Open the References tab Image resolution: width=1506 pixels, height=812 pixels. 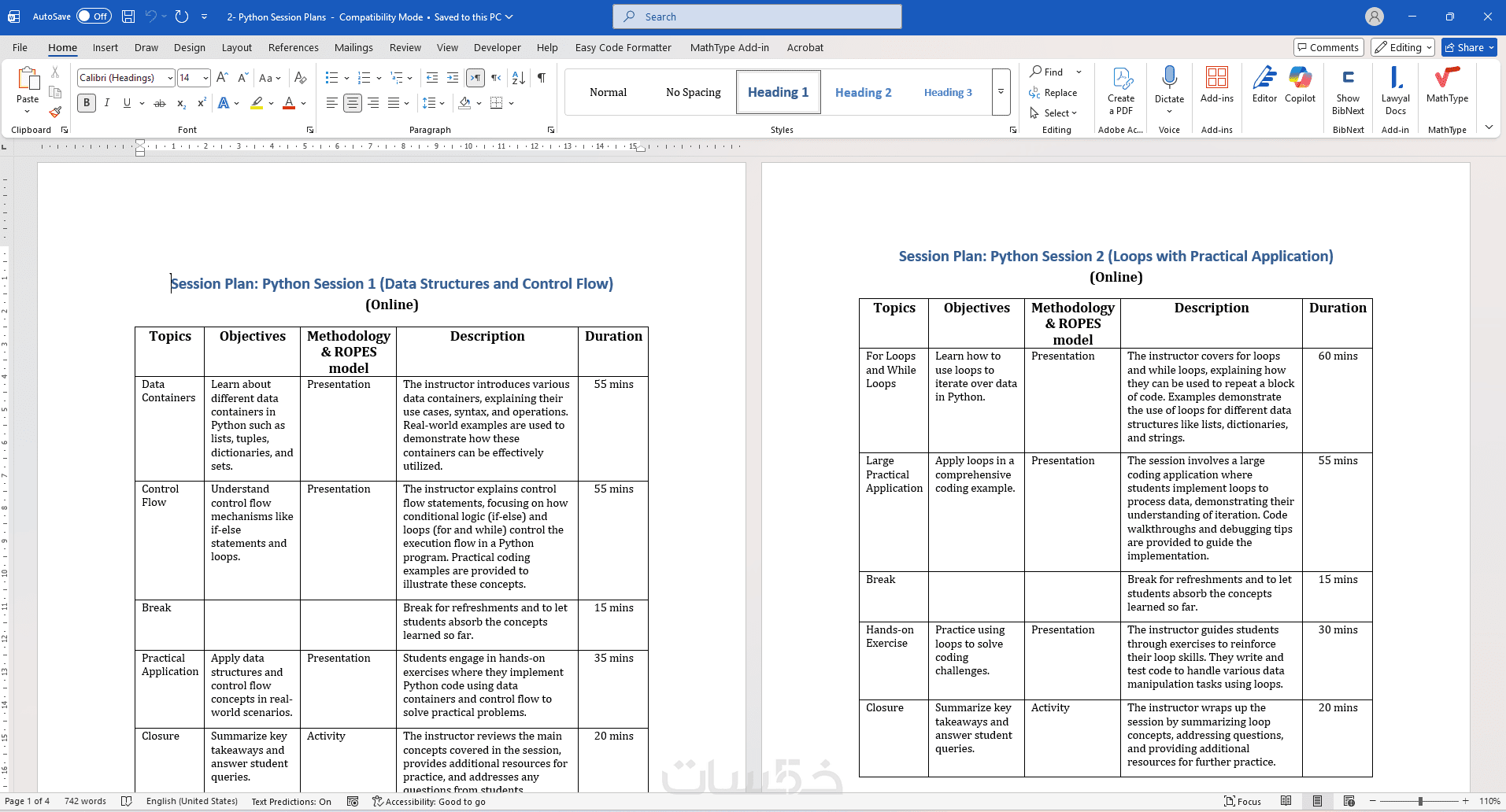294,47
